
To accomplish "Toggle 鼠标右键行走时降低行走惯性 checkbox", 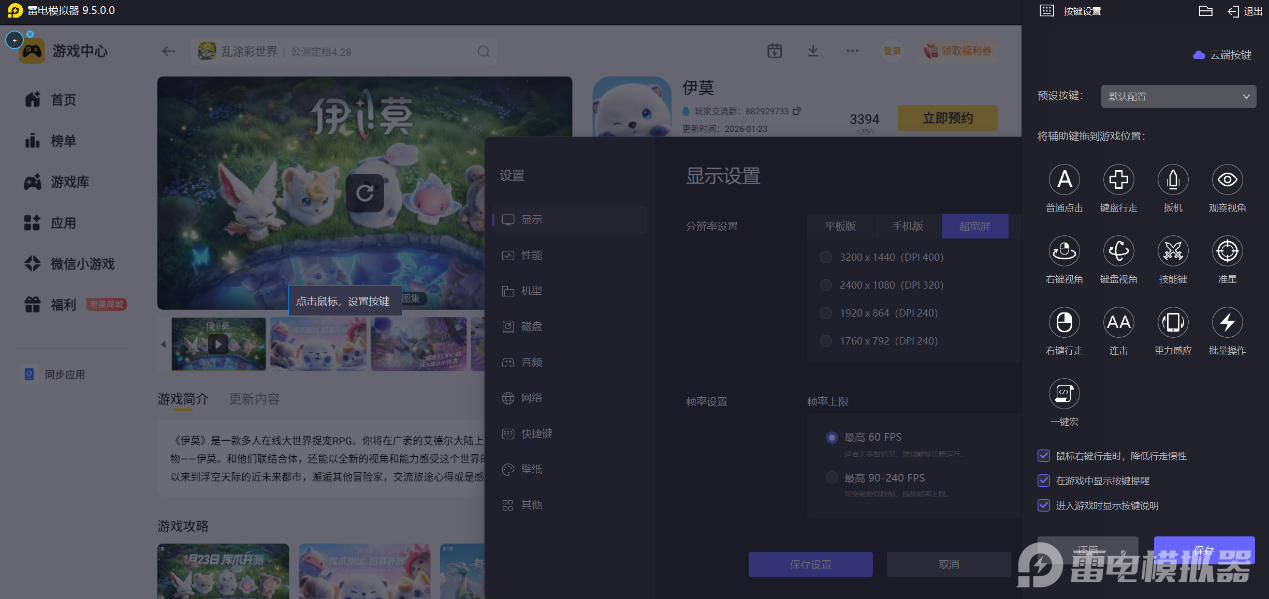I will point(1044,456).
